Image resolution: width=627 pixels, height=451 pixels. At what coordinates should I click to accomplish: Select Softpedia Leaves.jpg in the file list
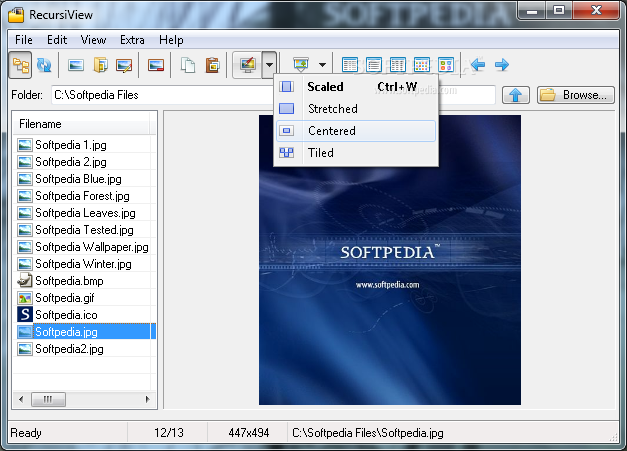pos(85,213)
